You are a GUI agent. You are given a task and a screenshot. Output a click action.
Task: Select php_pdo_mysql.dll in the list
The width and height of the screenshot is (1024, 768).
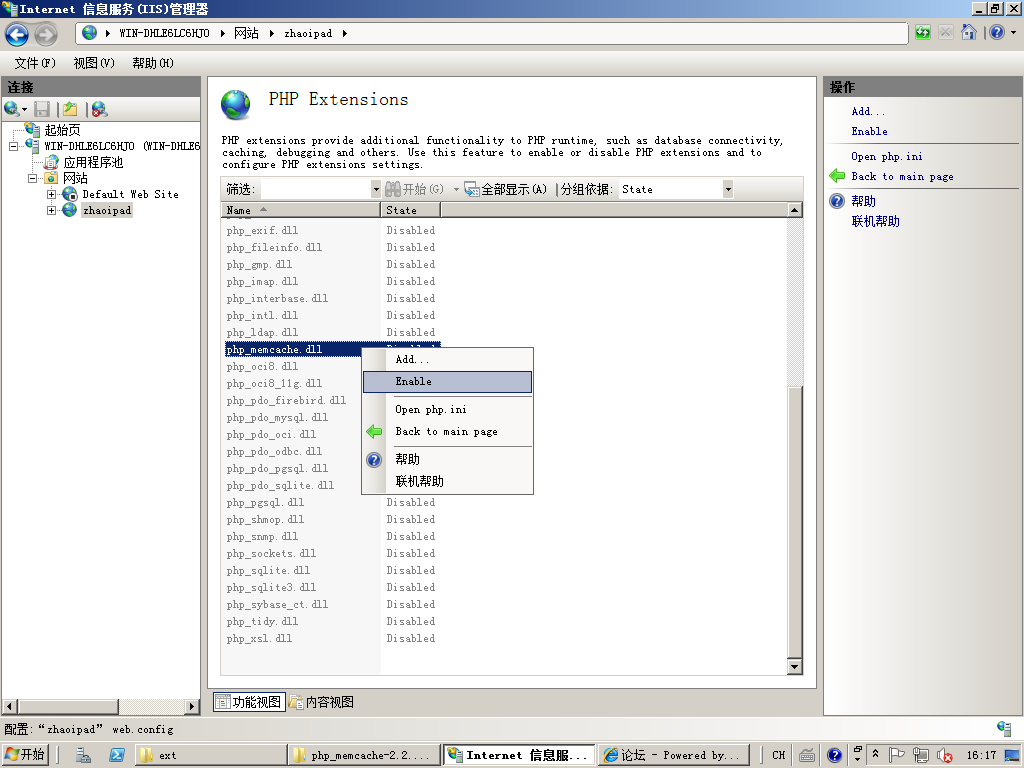tap(278, 417)
